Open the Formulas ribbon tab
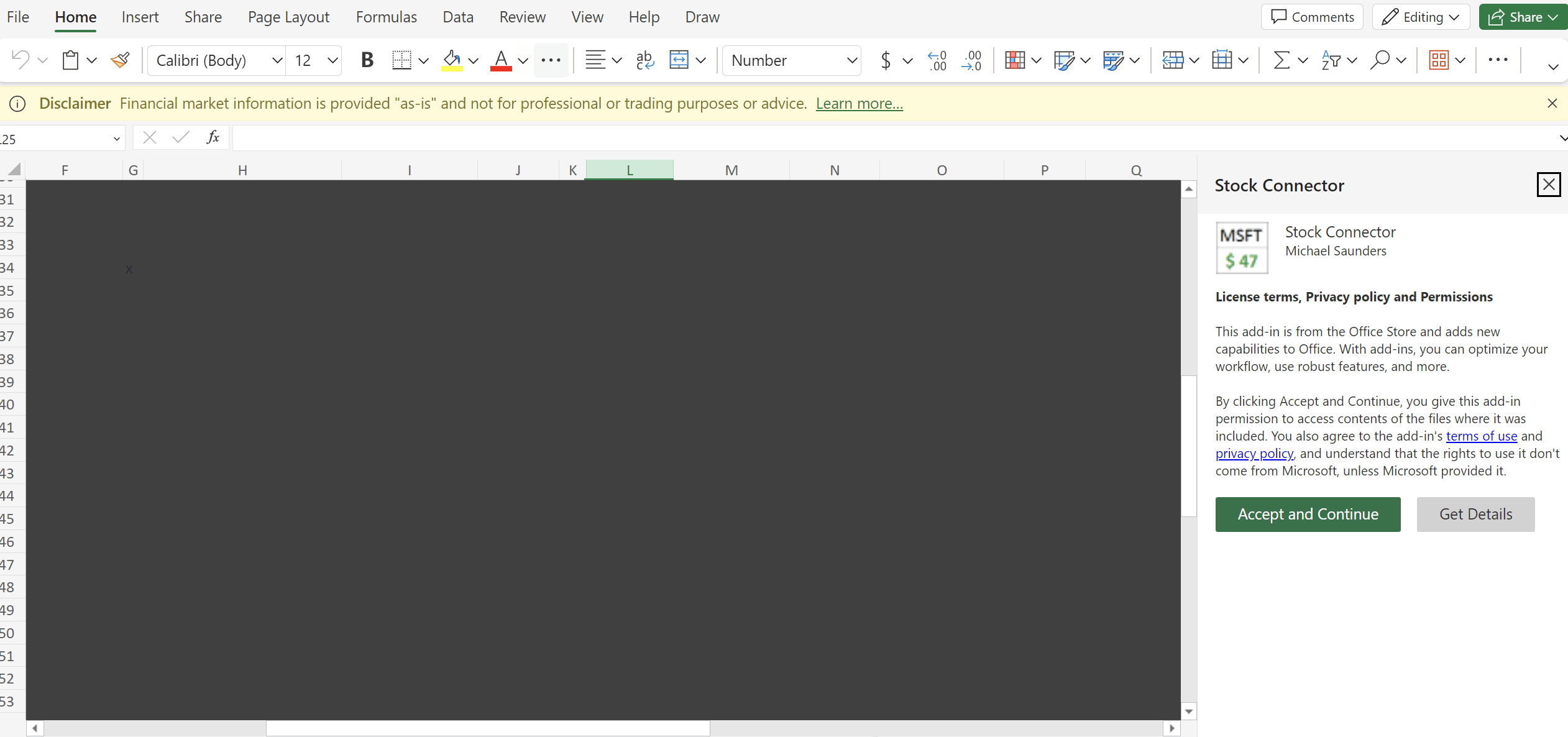The image size is (1568, 737). [386, 17]
